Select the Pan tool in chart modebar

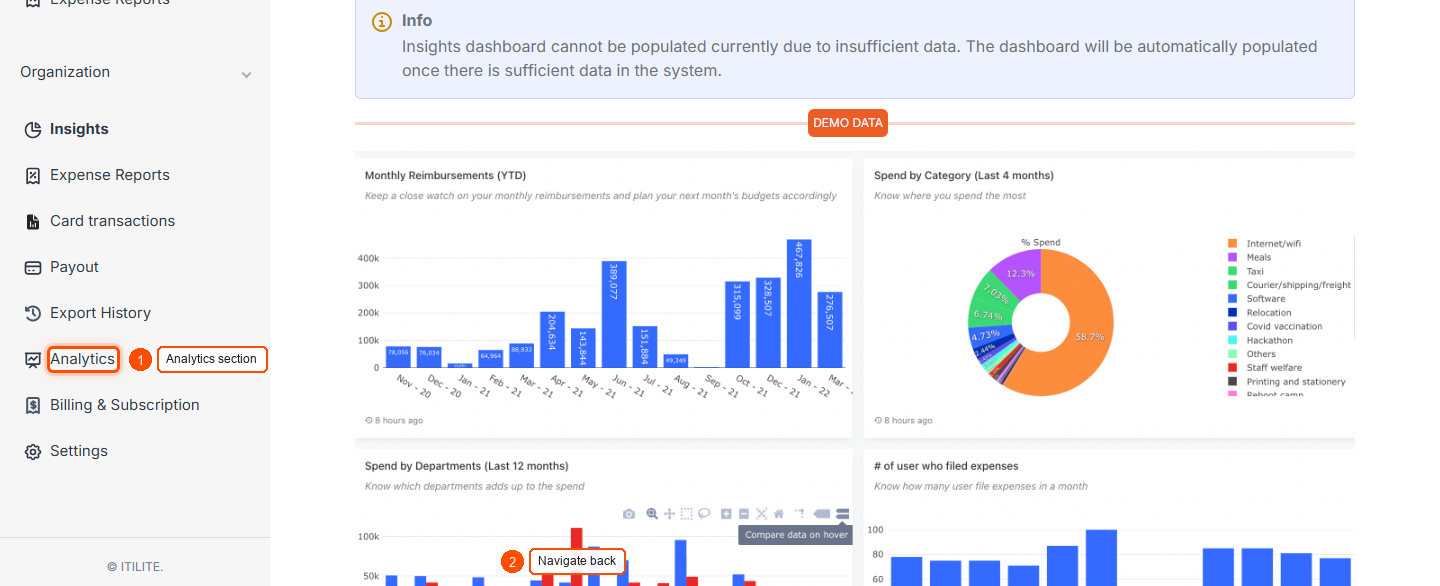(669, 514)
